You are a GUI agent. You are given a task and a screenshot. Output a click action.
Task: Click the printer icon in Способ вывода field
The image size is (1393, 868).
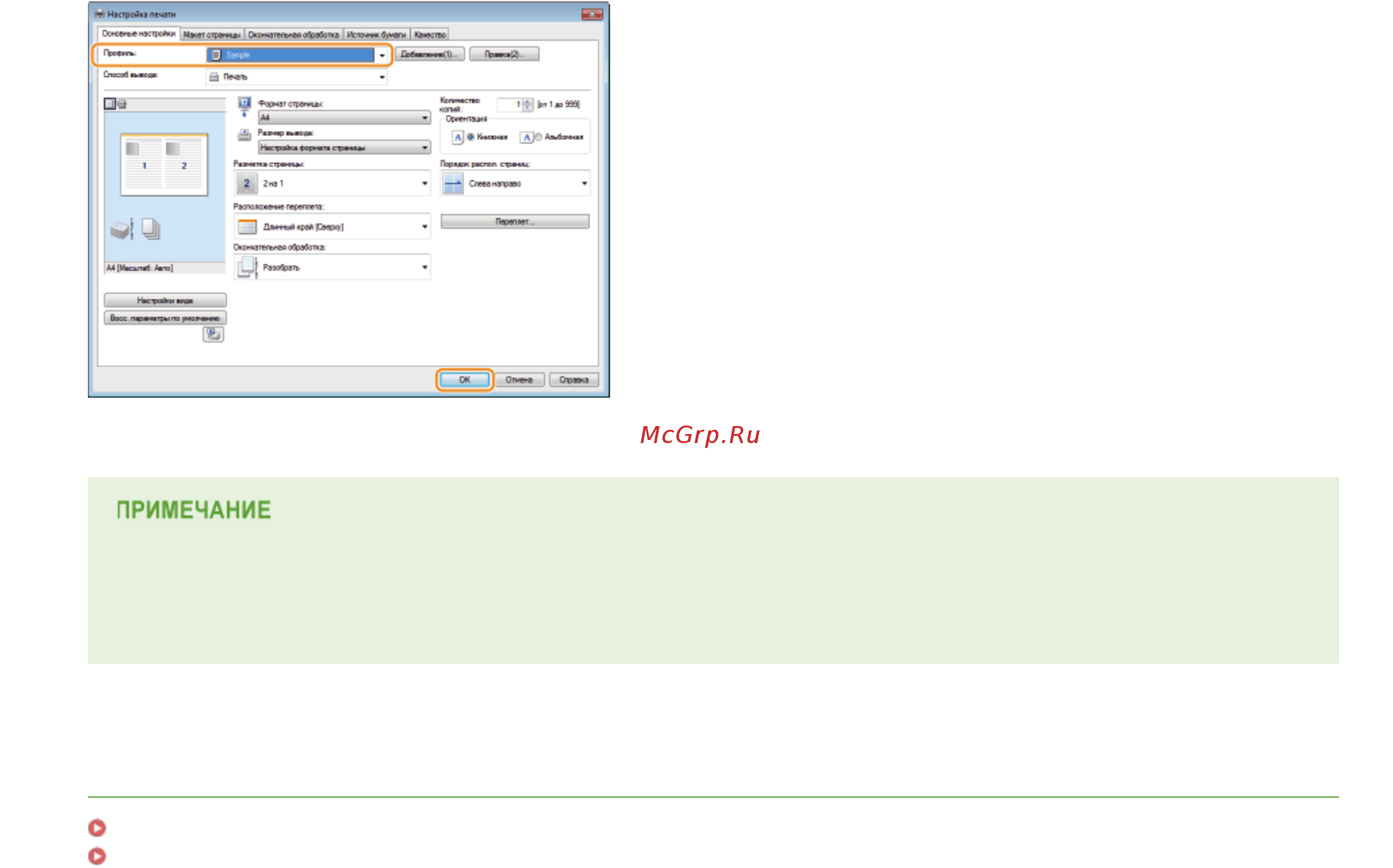(214, 76)
